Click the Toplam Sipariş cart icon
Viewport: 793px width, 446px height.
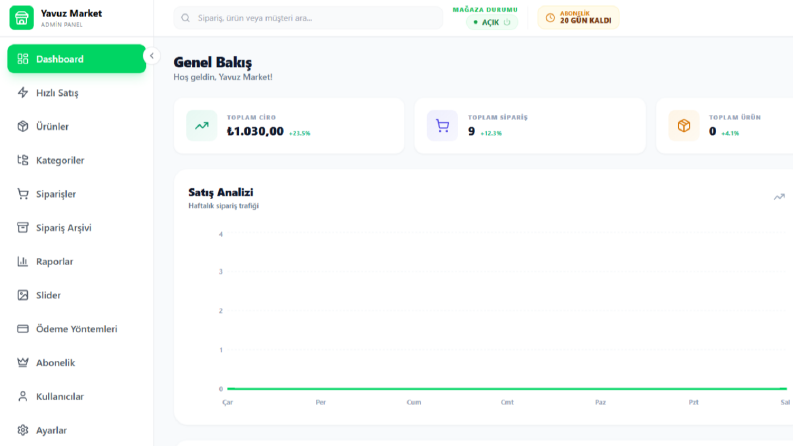point(443,125)
